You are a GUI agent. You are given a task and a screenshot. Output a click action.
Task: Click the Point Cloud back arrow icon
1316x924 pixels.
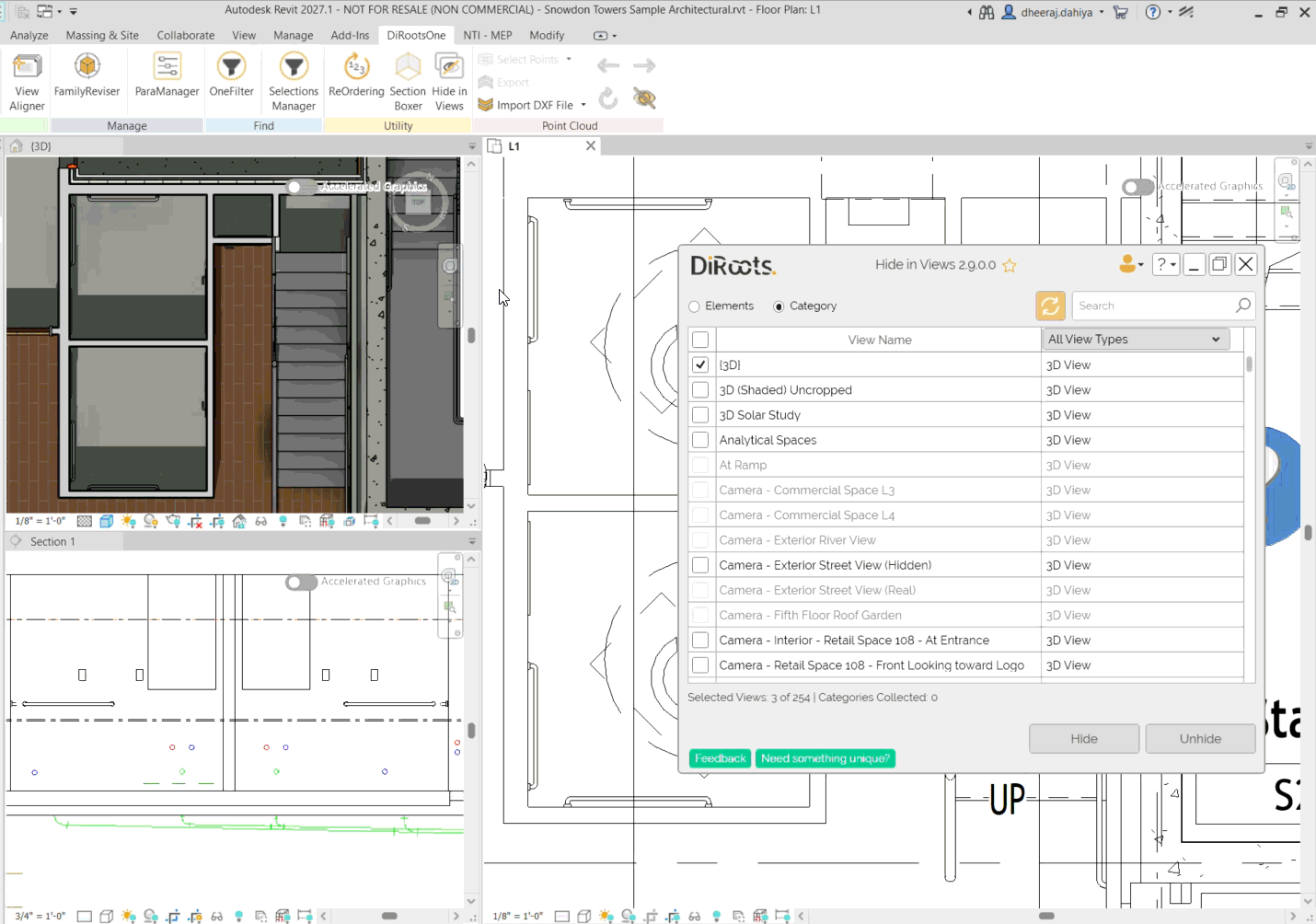608,65
